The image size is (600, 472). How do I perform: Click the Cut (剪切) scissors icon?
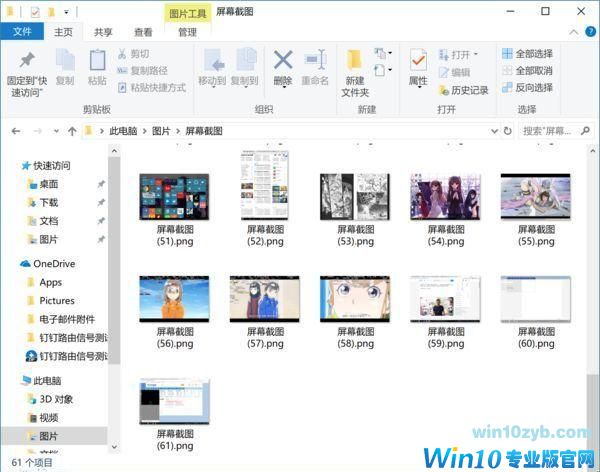click(122, 54)
